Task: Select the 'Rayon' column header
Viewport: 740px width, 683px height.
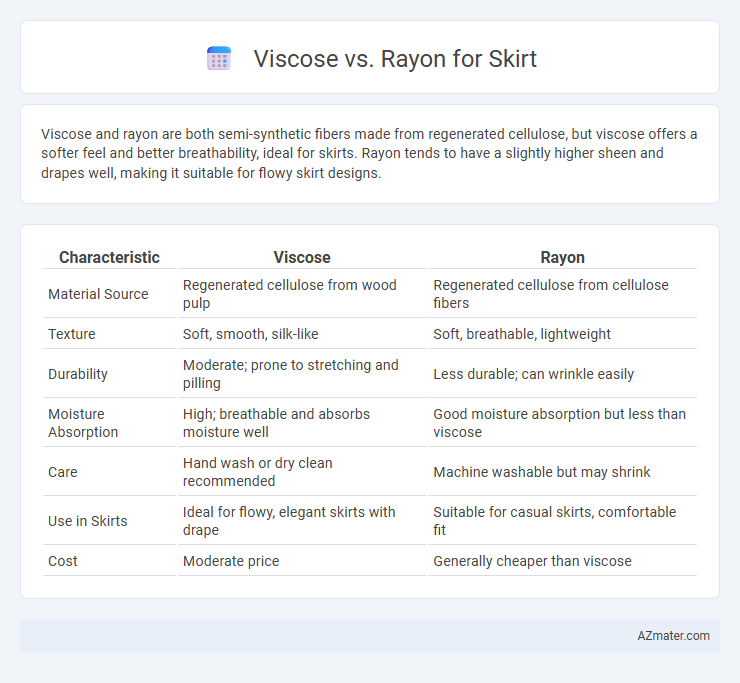Action: (563, 257)
